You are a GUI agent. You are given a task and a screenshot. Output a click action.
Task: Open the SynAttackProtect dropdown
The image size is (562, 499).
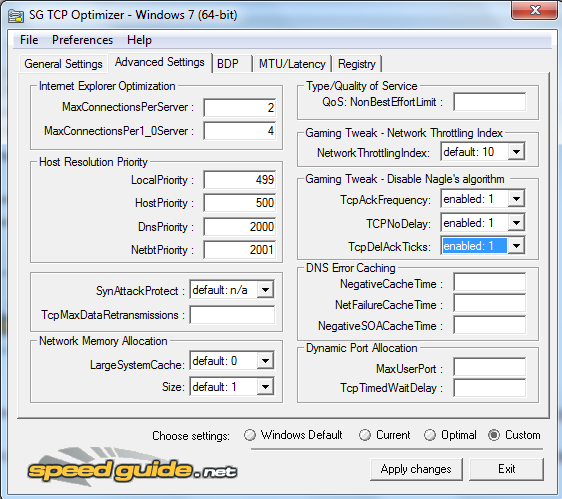tap(265, 290)
